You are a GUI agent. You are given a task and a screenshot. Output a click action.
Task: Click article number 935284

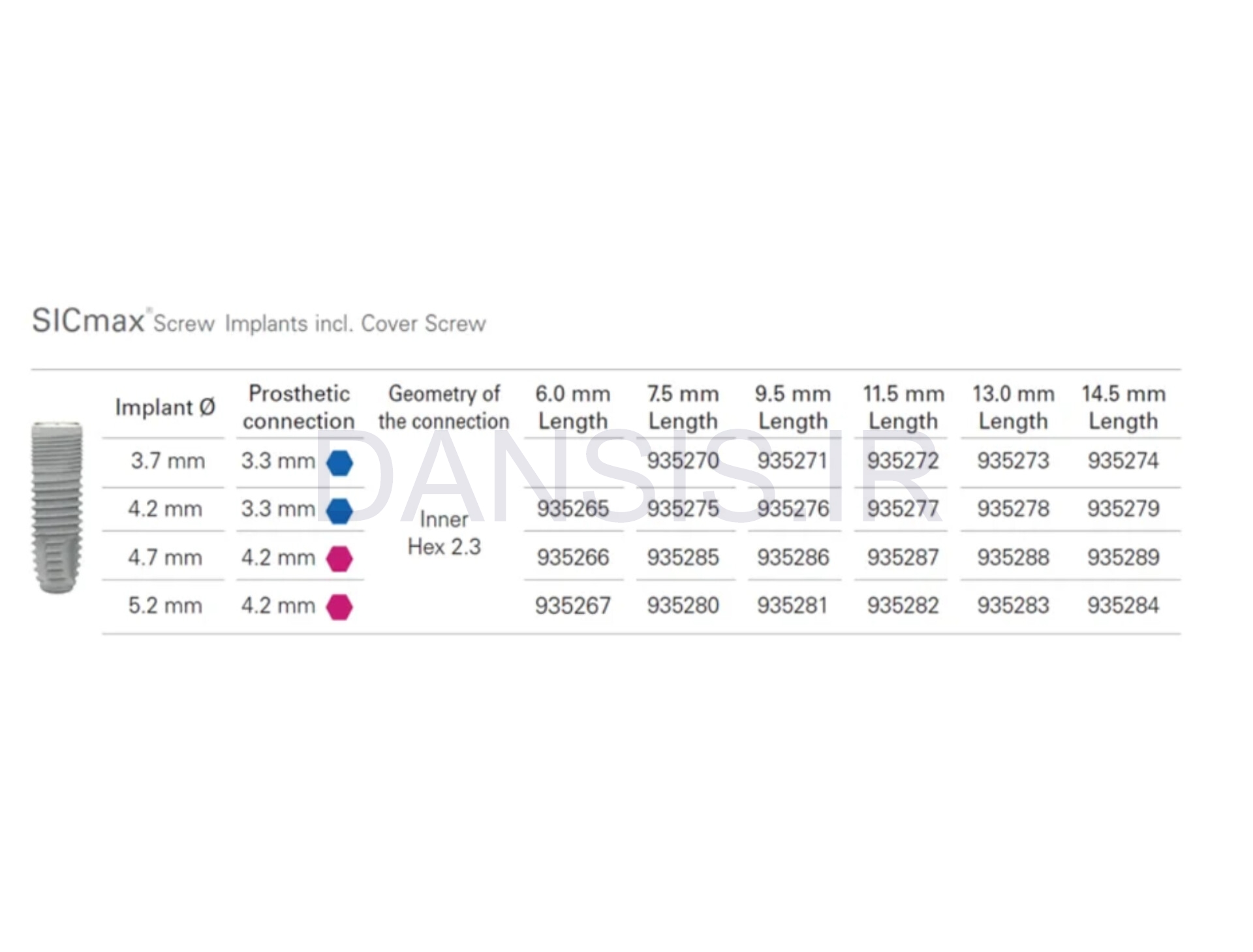pos(1123,606)
